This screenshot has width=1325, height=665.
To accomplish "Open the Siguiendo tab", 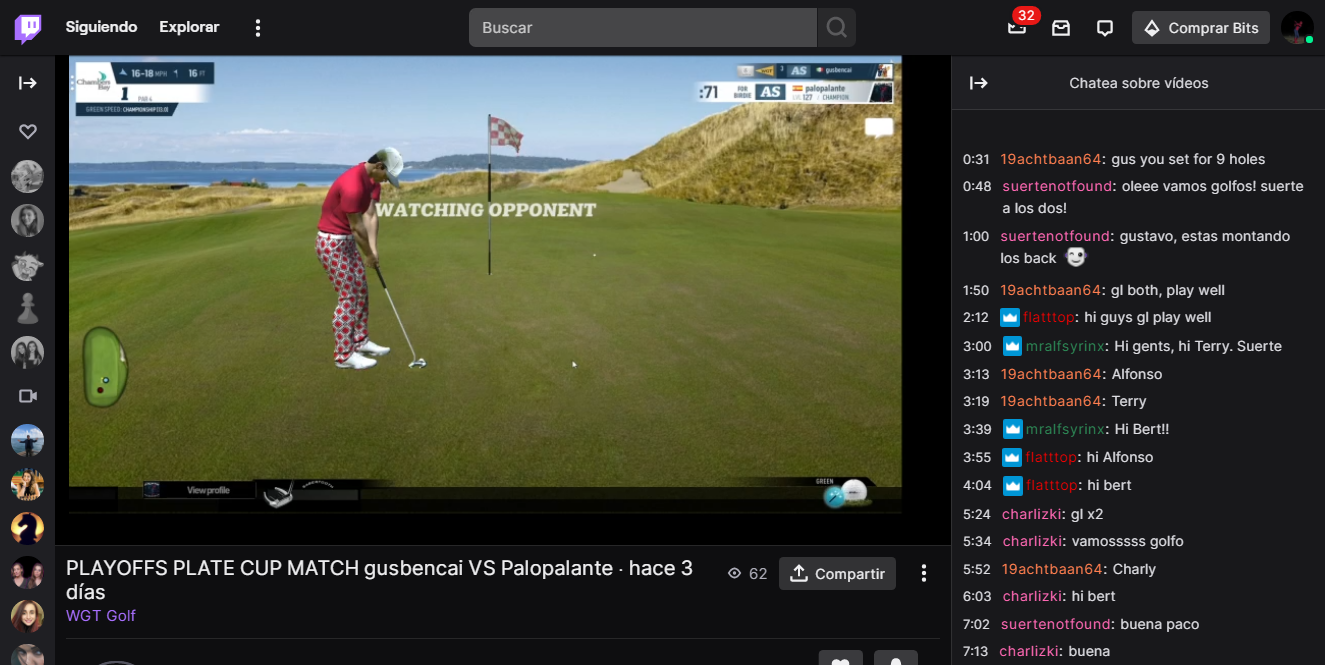I will [x=101, y=27].
